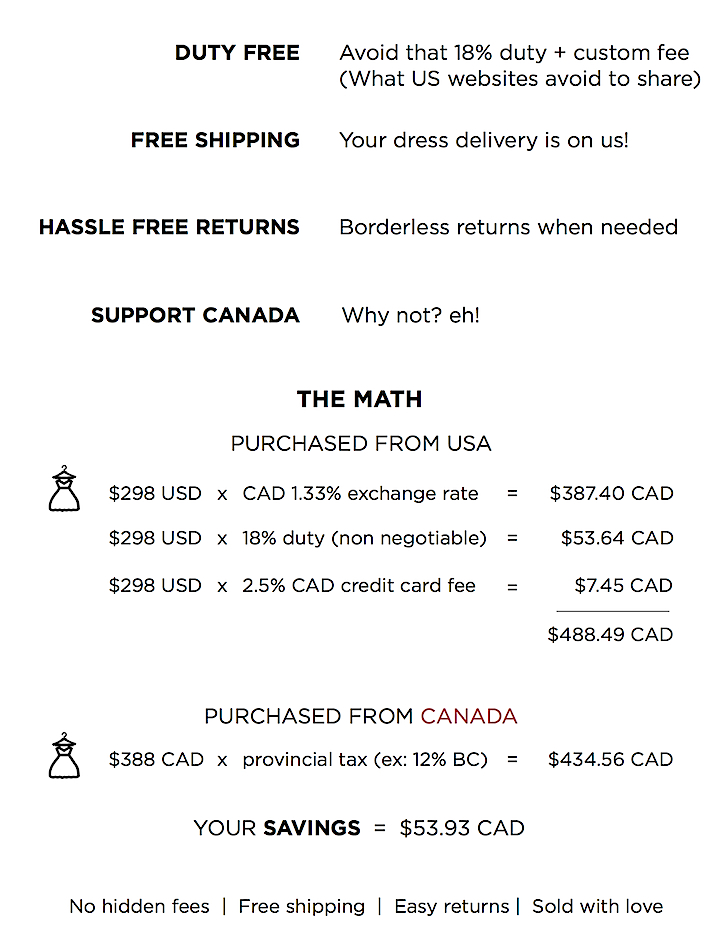Click the SUPPORT CANADA heading

coord(195,315)
